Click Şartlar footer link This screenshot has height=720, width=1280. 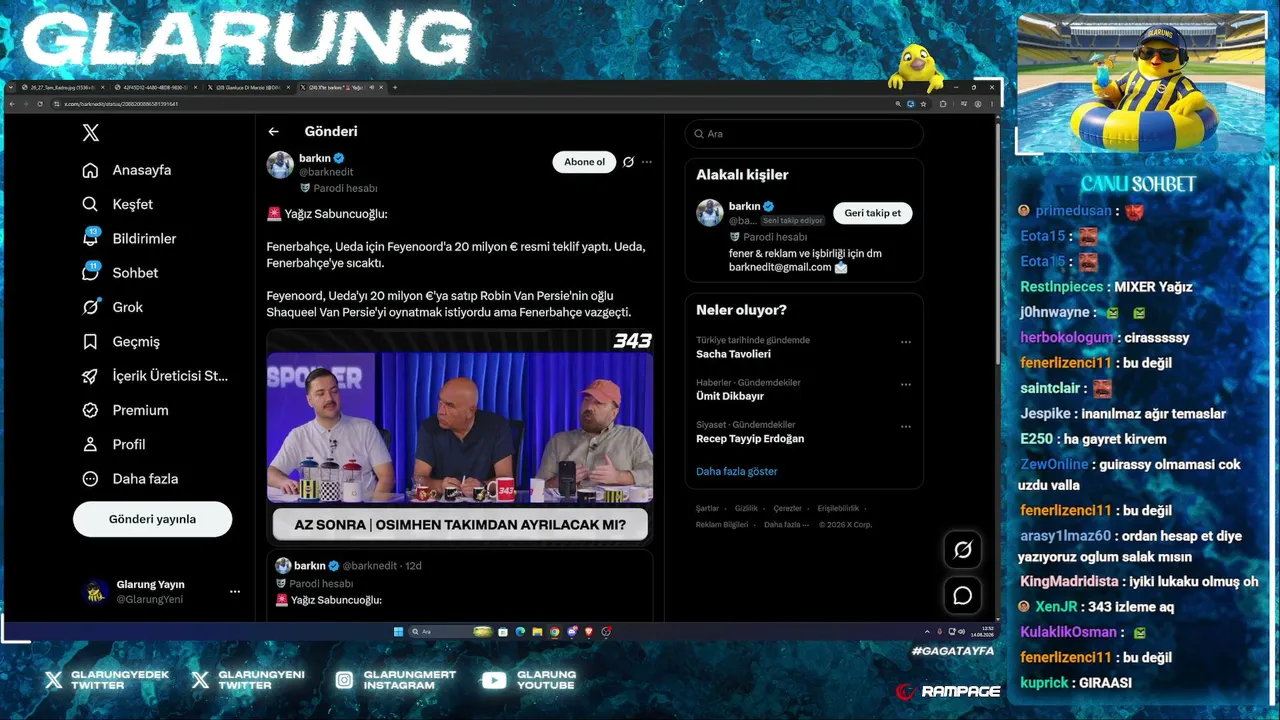707,508
